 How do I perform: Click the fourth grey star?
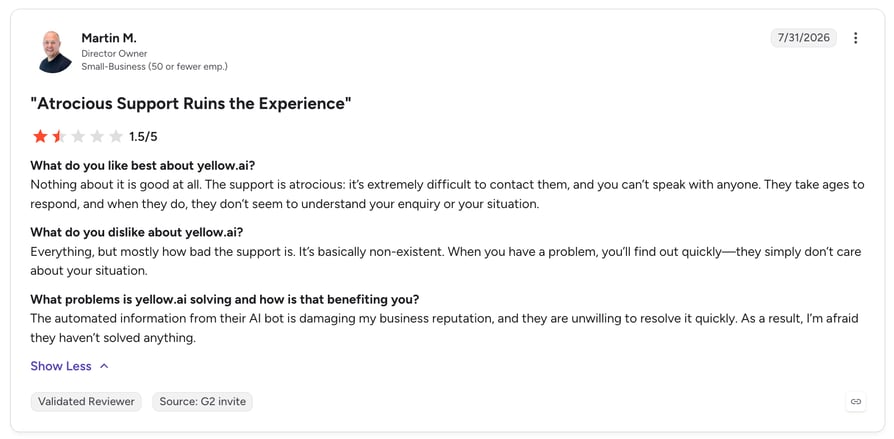click(x=97, y=136)
